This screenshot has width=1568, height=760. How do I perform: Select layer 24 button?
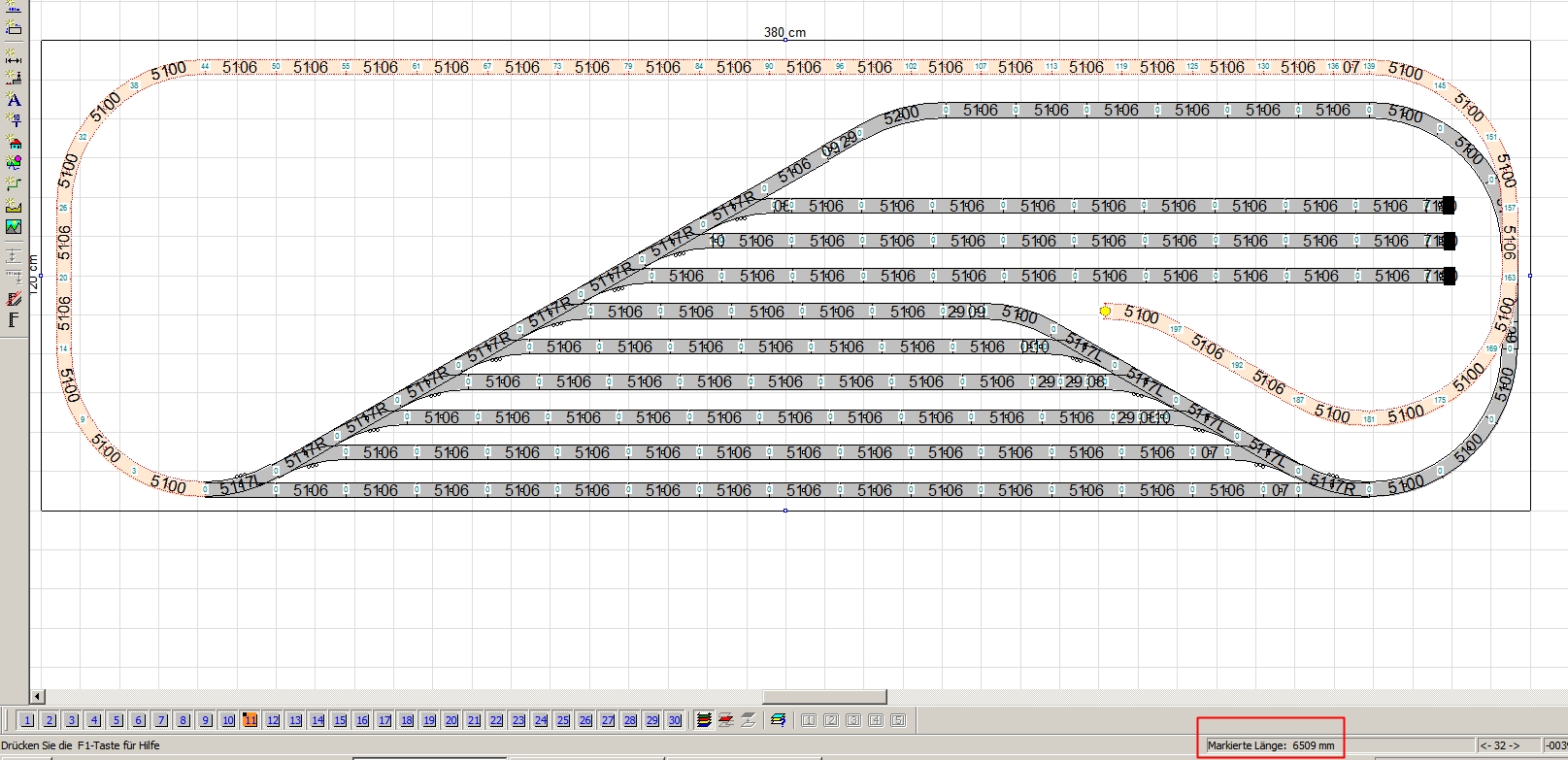541,720
